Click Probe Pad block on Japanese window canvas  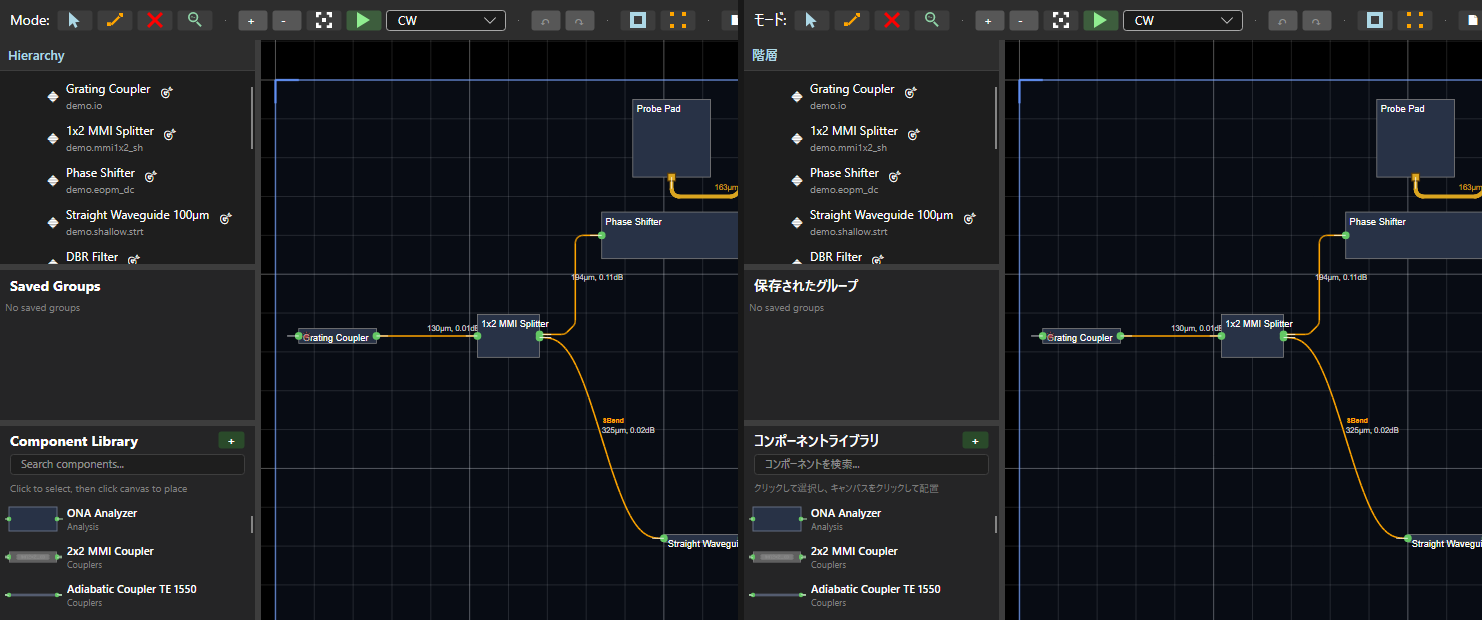[x=1415, y=138]
